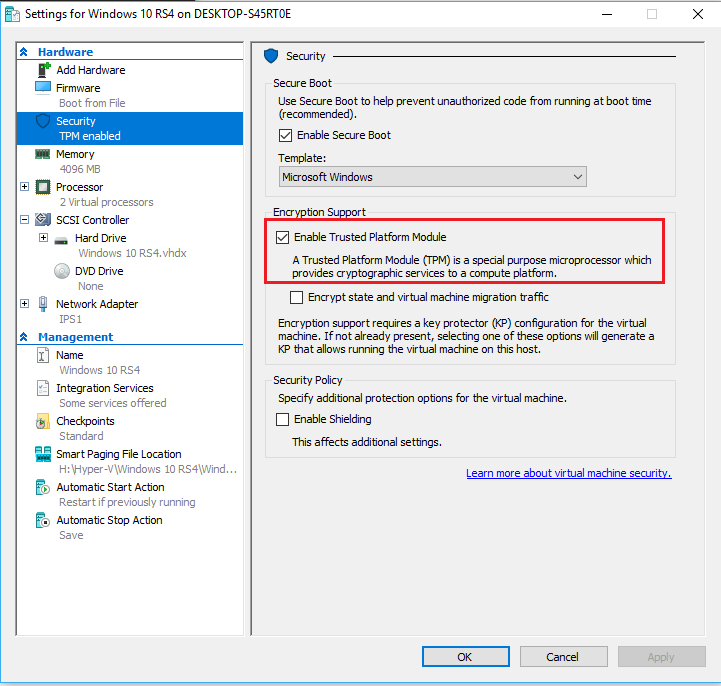Click the Hard Drive icon
Viewport: 721px width, 686px height.
pos(61,240)
